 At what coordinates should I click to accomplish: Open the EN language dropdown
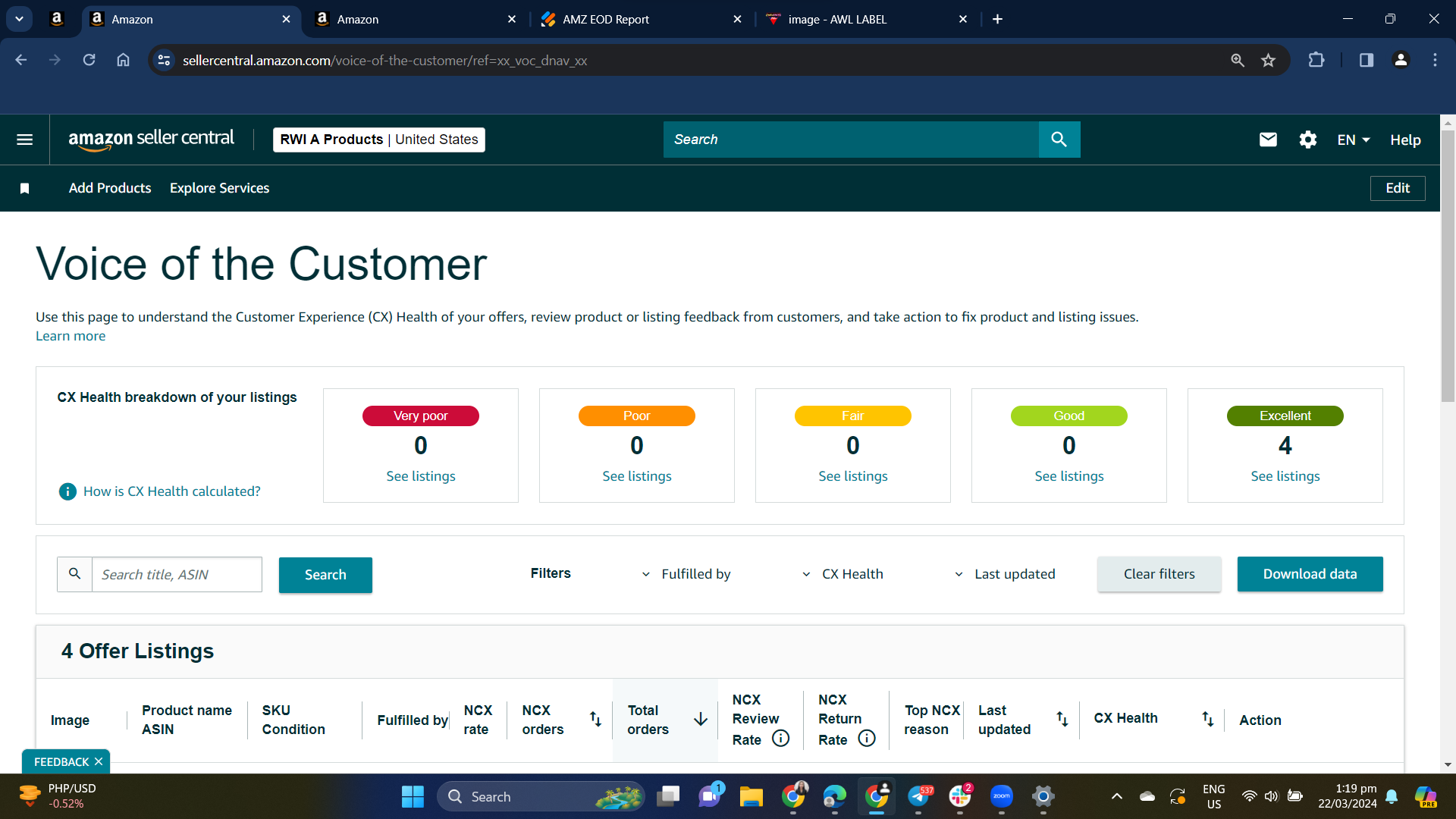1354,140
